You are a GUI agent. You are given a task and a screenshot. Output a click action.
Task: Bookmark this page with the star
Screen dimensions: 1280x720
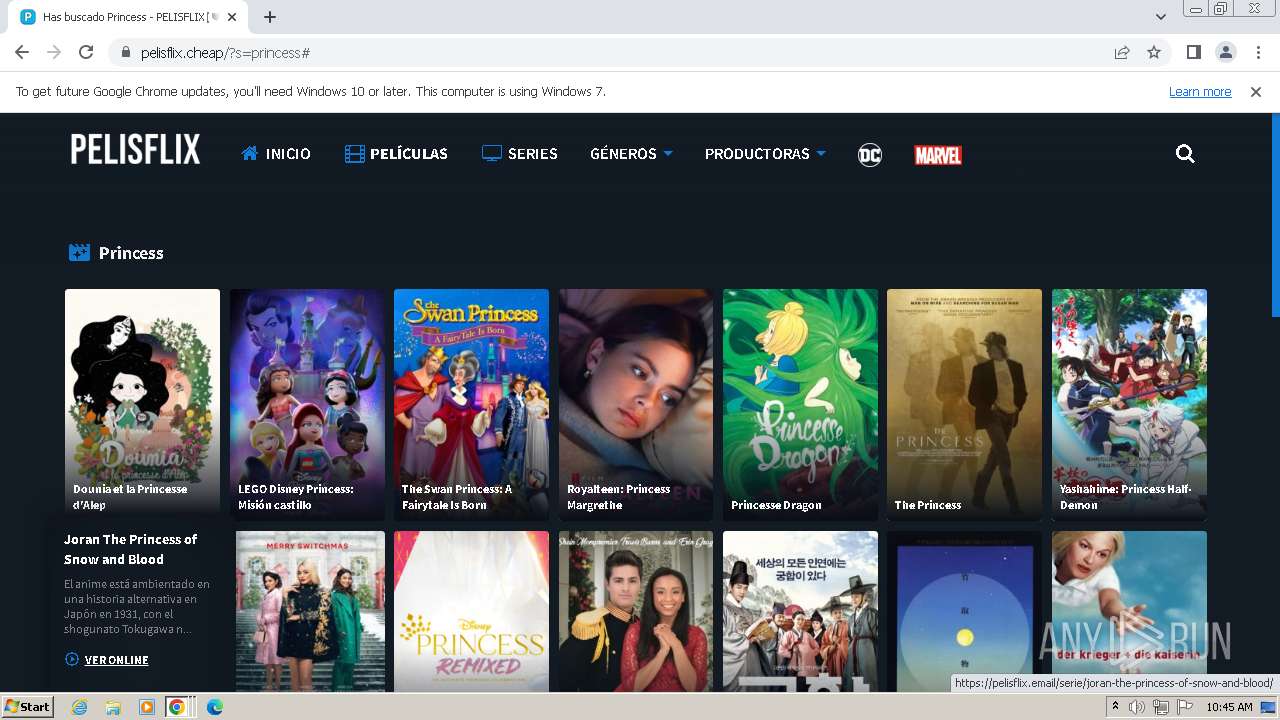[x=1154, y=53]
